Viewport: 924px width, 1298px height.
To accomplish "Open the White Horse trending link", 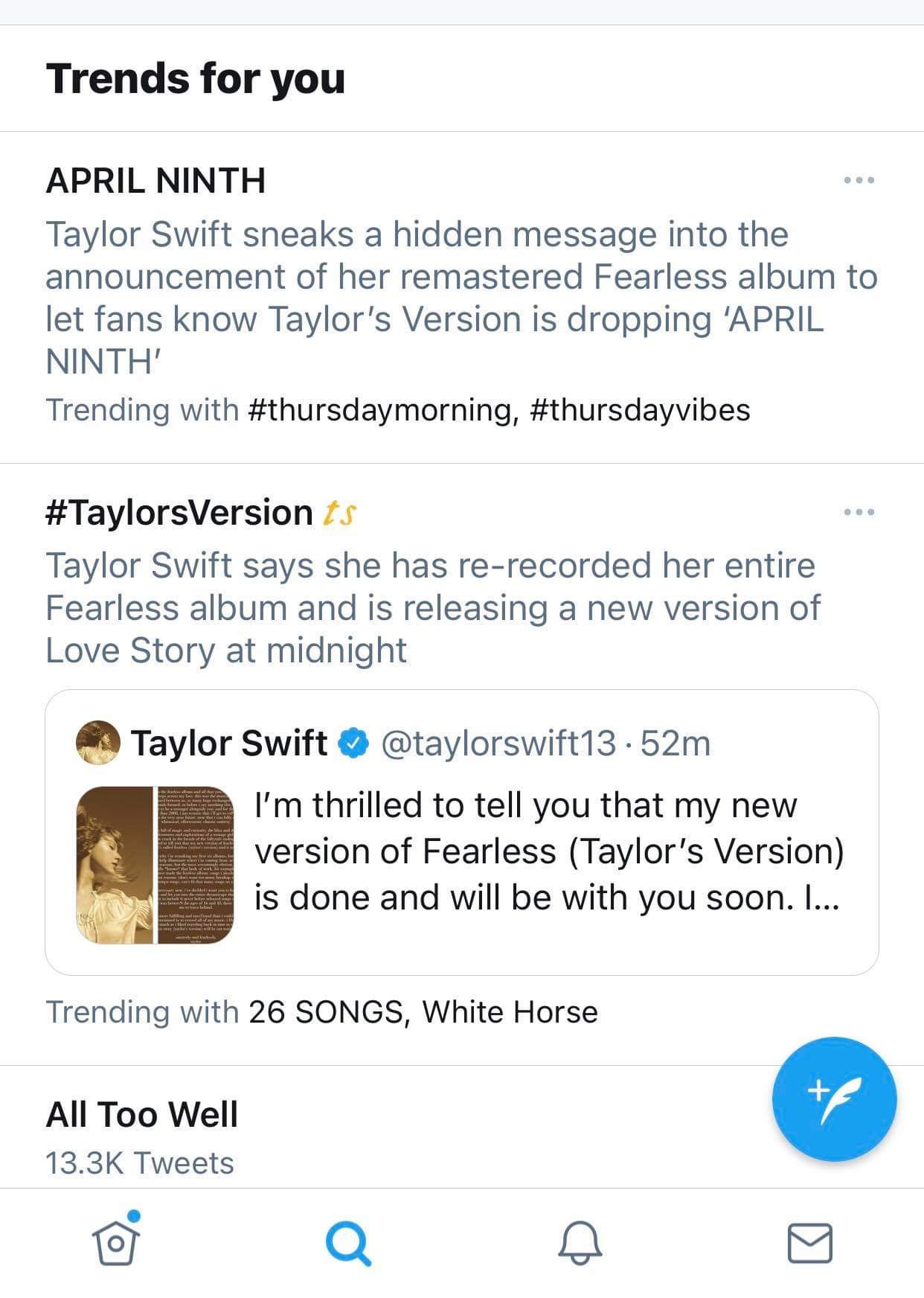I will click(509, 1011).
